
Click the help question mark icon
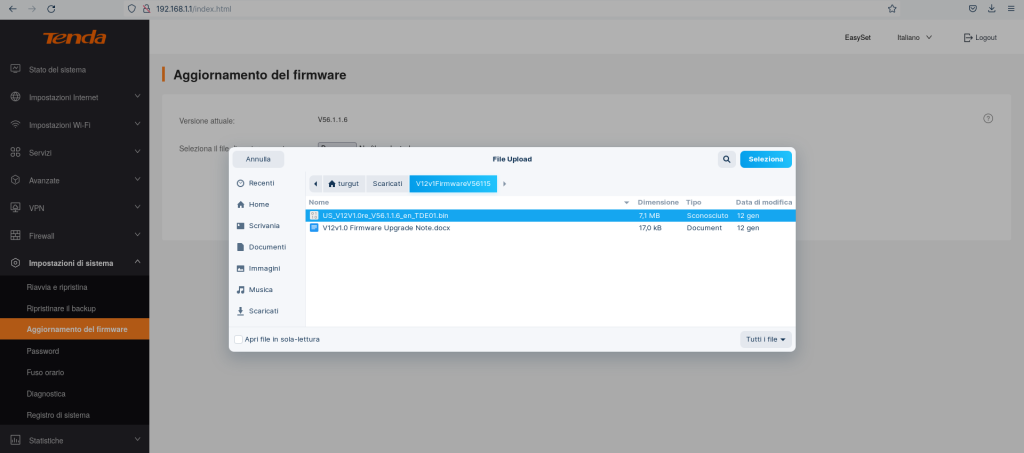point(988,118)
